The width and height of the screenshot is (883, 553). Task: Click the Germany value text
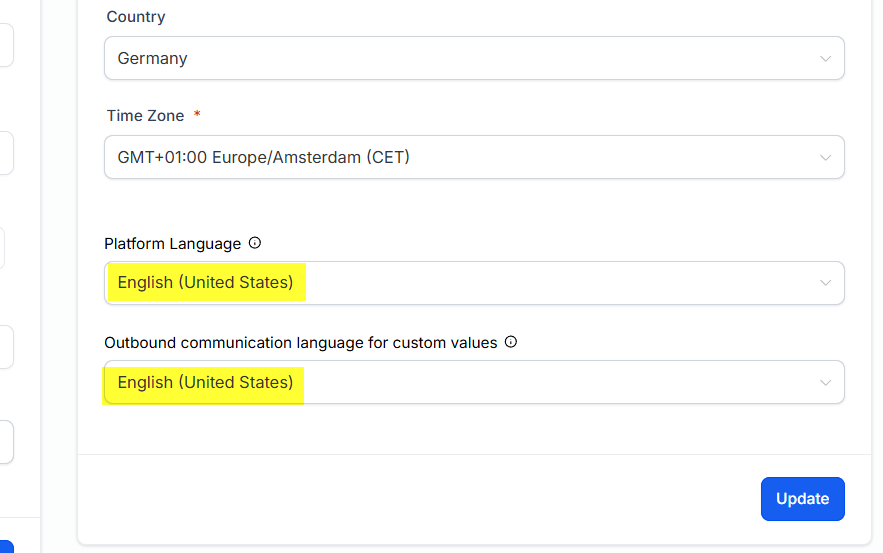(x=152, y=59)
